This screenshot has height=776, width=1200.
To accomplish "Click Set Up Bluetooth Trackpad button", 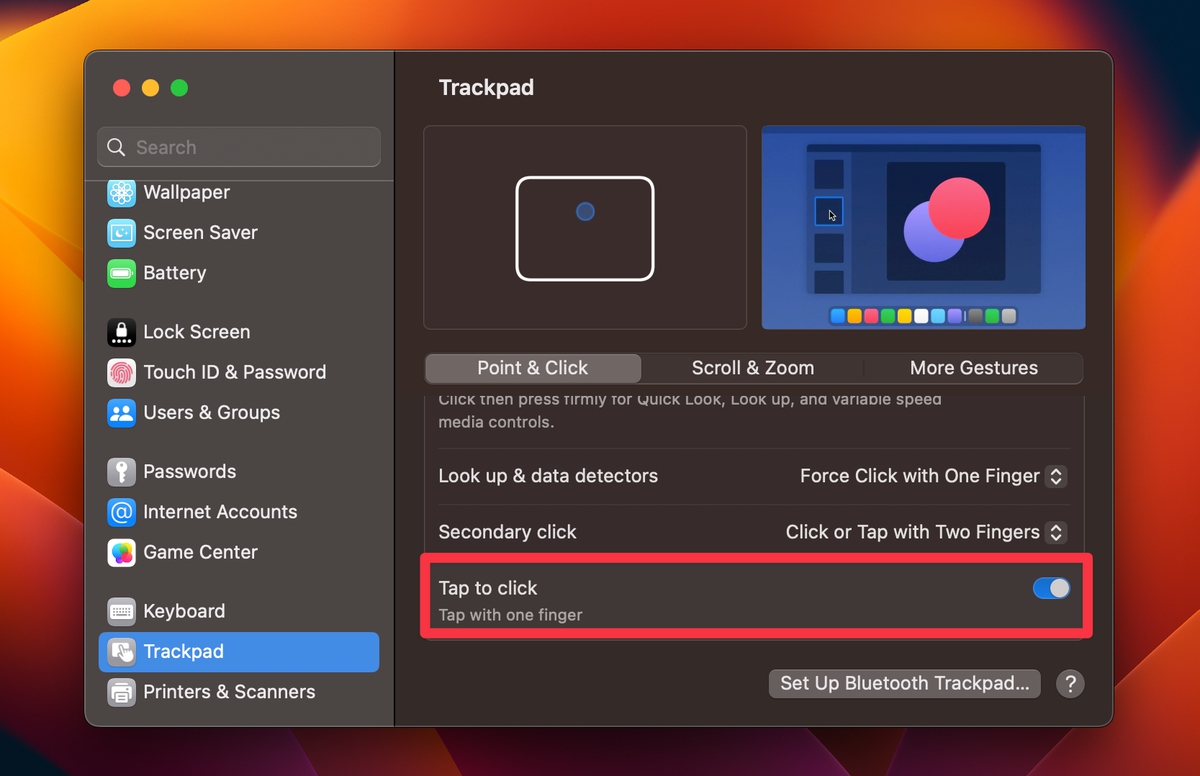I will pyautogui.click(x=904, y=683).
